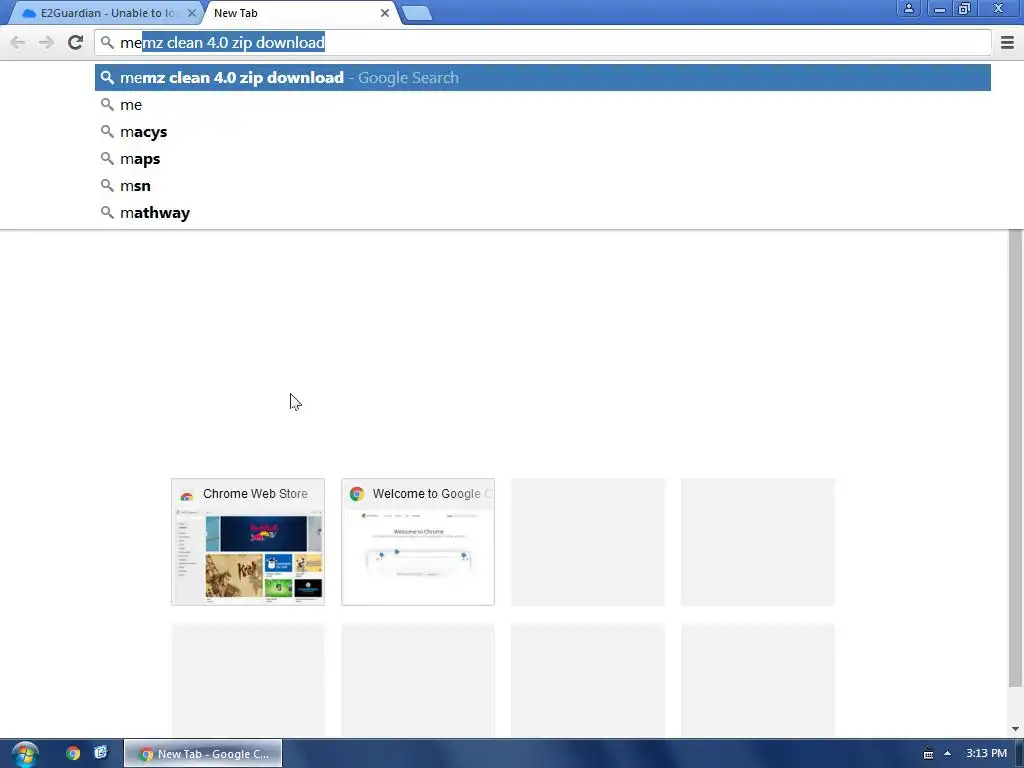Click the address bar search field
The height and width of the screenshot is (768, 1024).
click(x=543, y=42)
